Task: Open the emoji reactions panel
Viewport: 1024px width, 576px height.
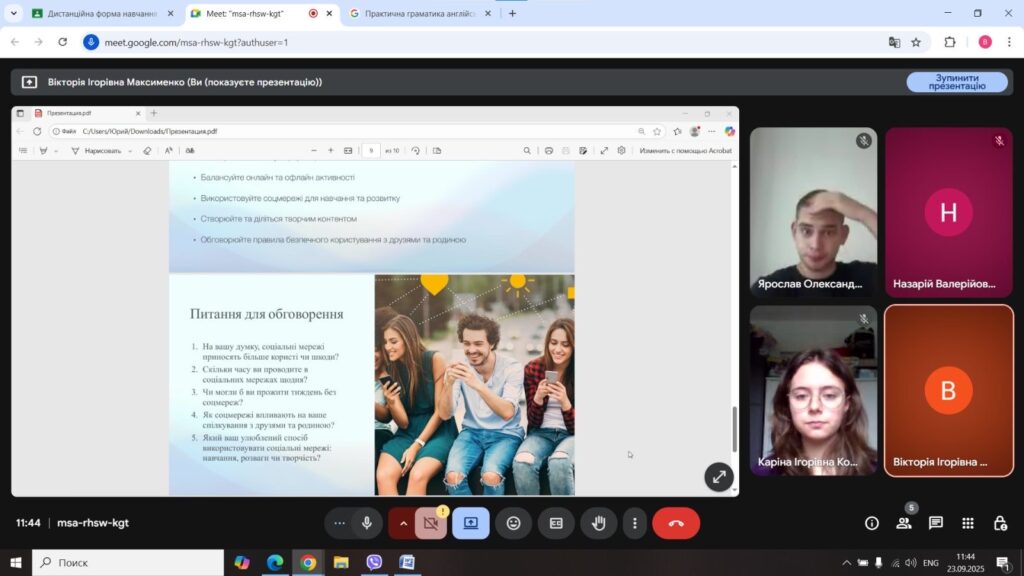Action: pyautogui.click(x=513, y=523)
